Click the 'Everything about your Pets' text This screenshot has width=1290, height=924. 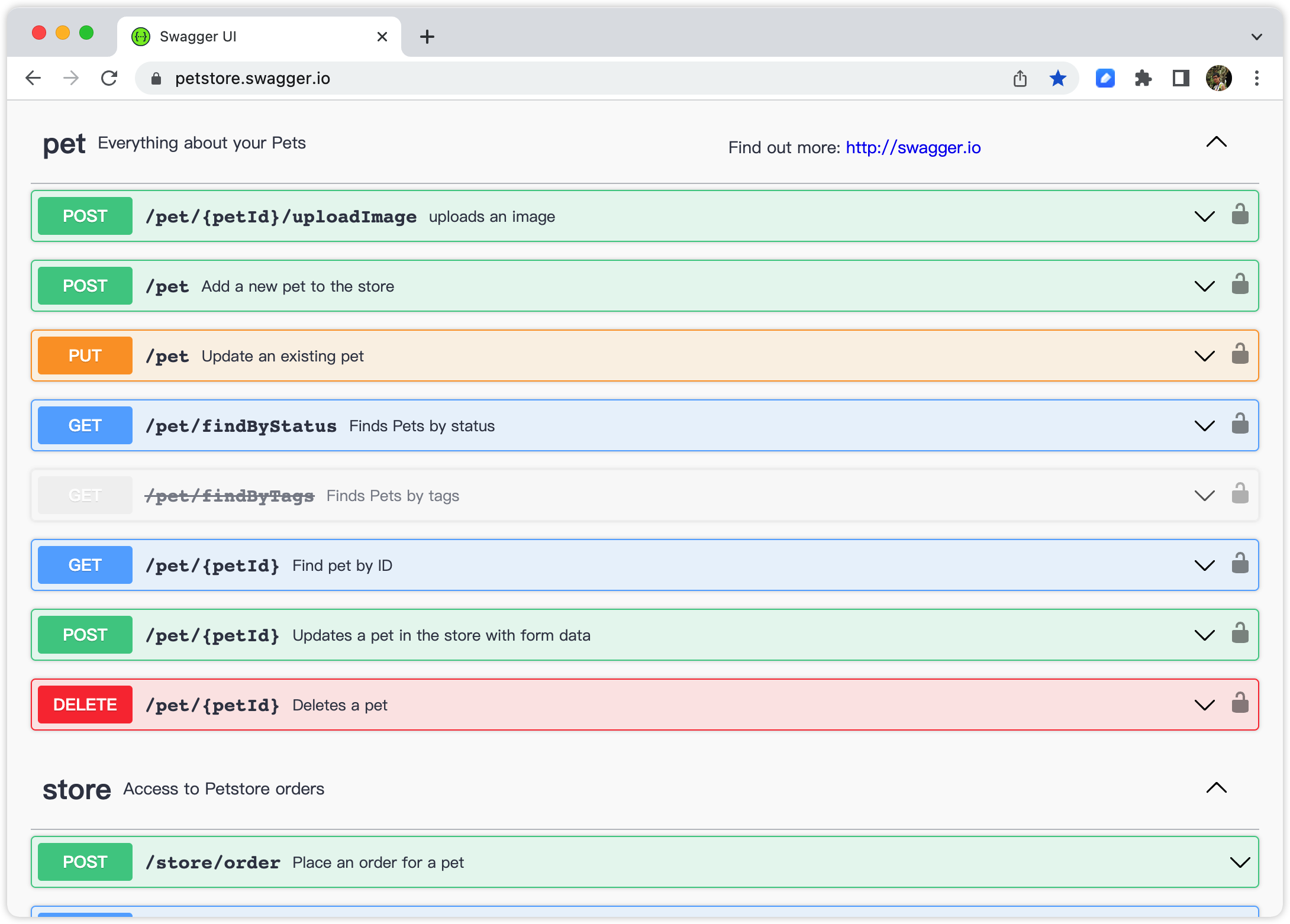(202, 143)
